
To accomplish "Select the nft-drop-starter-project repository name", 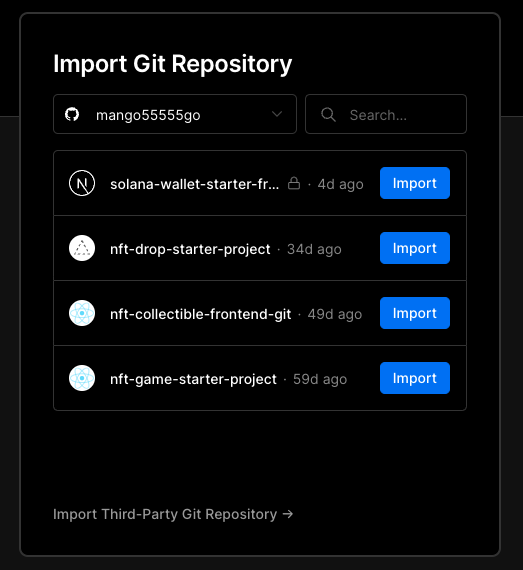I will tap(190, 249).
